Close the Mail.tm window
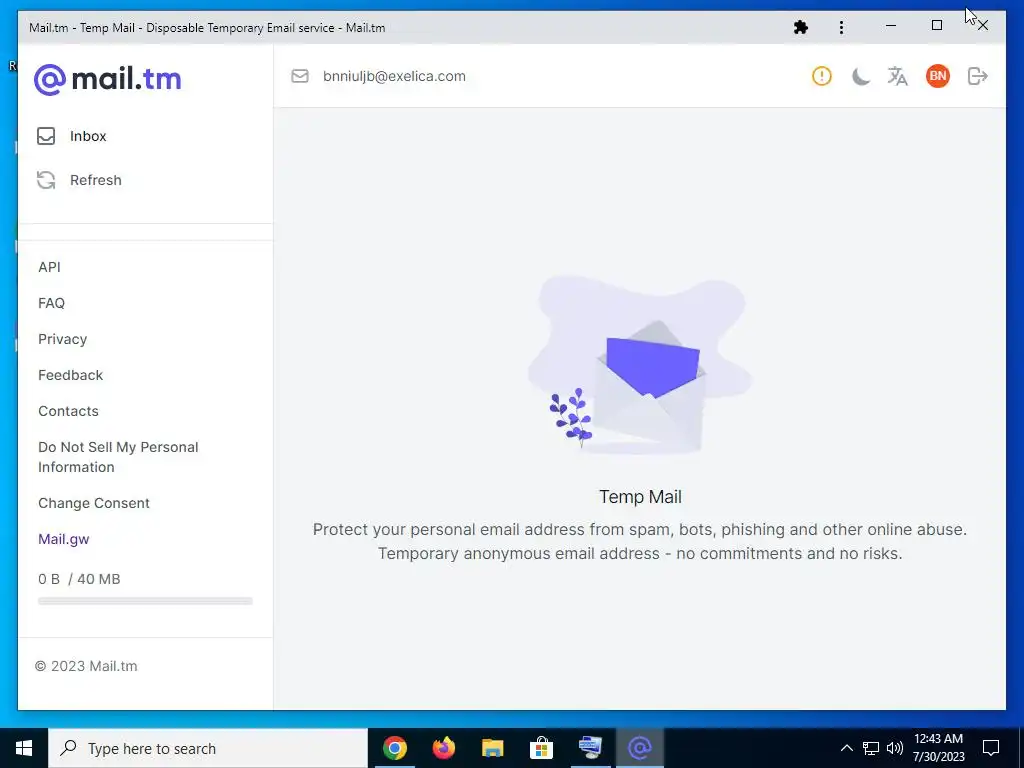 pos(983,26)
